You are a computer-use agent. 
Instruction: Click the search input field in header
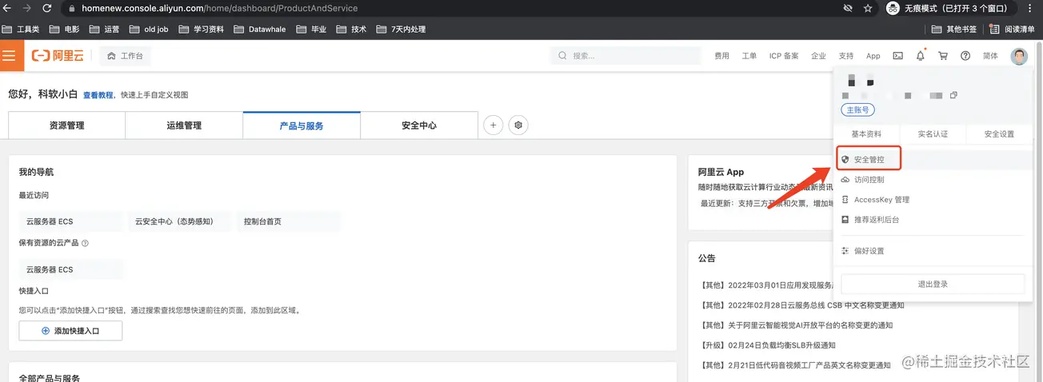625,56
